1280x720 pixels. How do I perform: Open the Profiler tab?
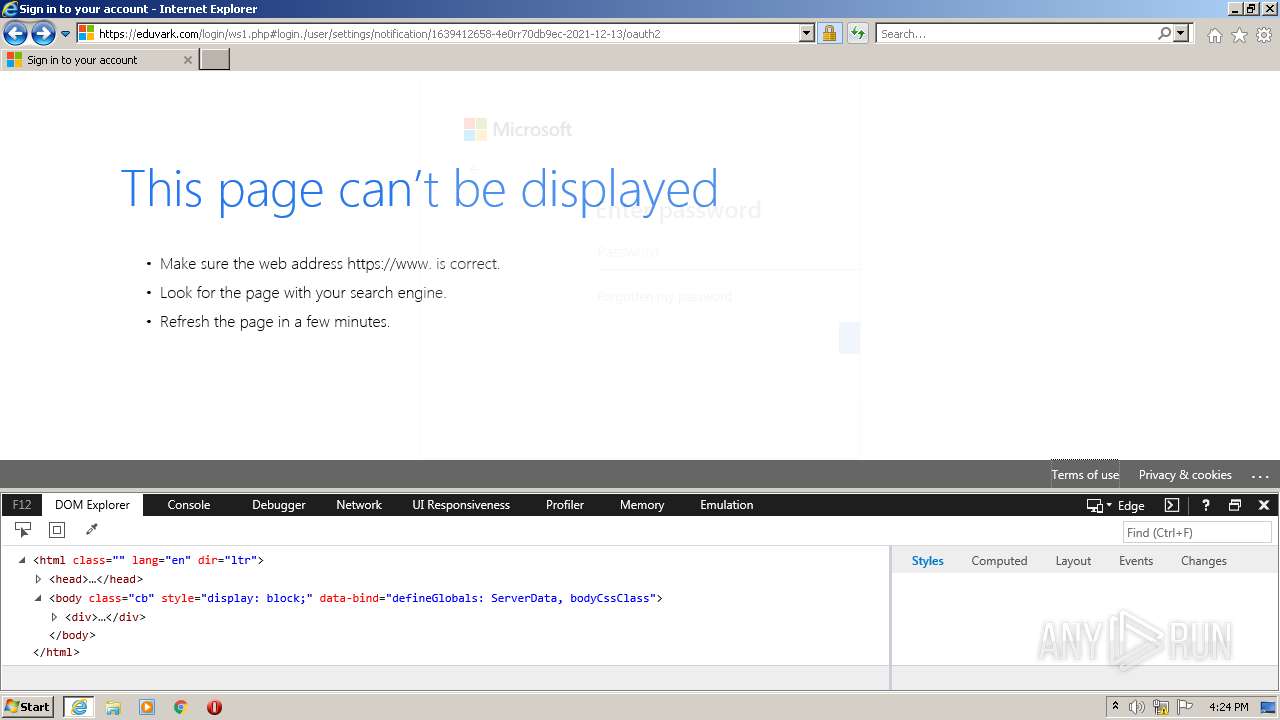tap(565, 505)
